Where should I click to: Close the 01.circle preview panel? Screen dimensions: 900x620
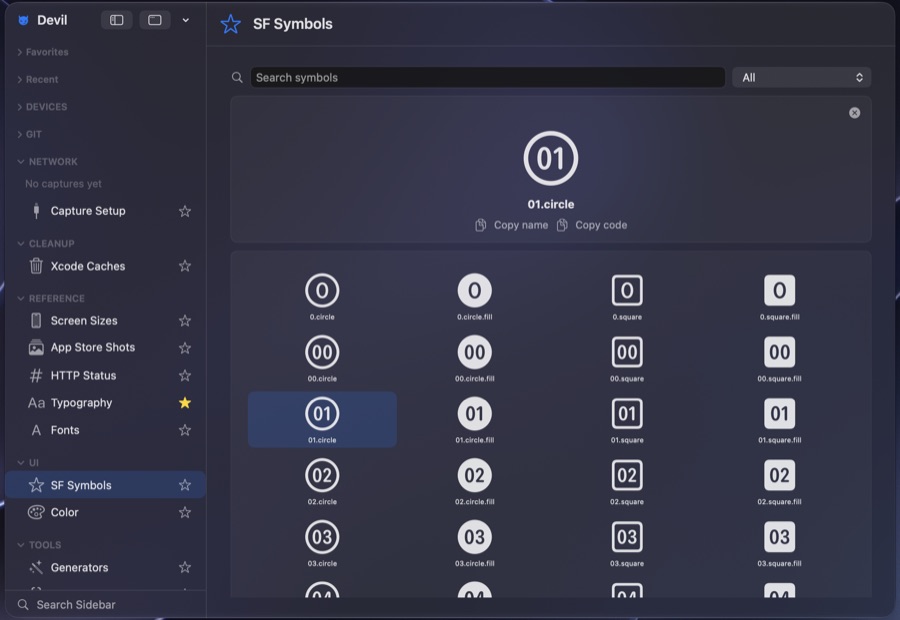tap(855, 113)
